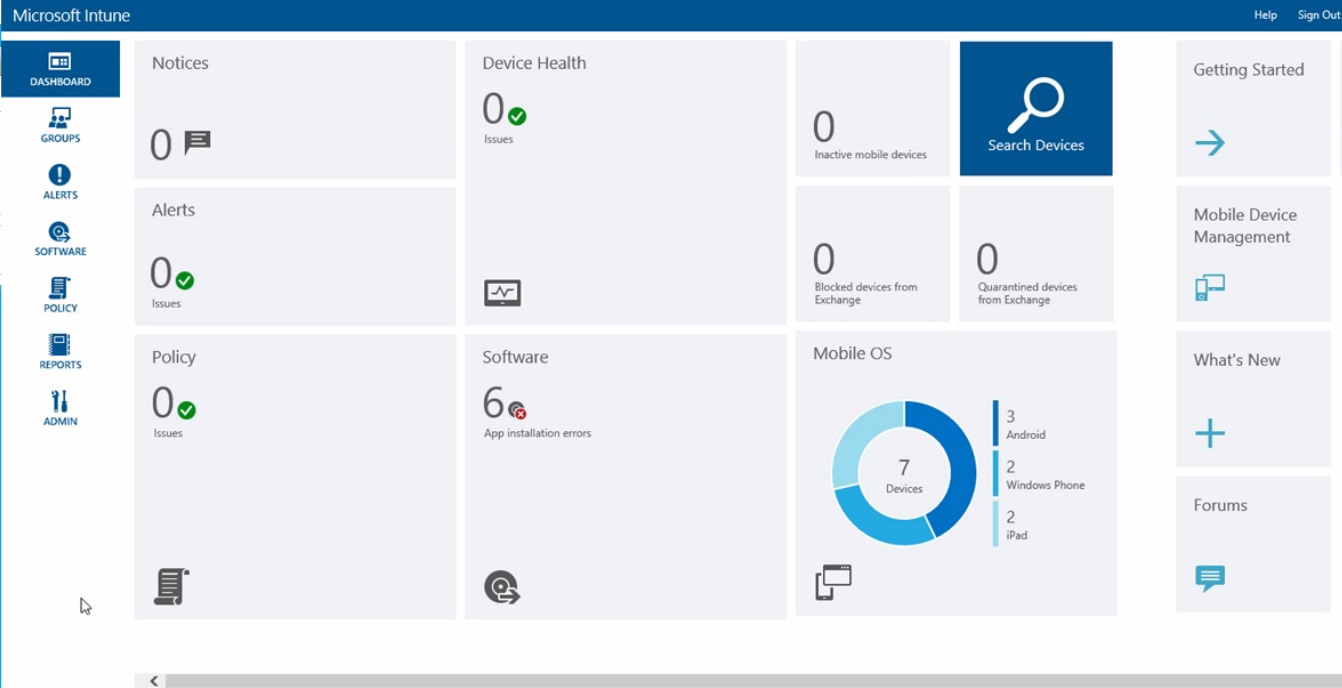Viewport: 1342px width, 688px height.
Task: Click the 6 errors count in Software
Action: (x=493, y=403)
